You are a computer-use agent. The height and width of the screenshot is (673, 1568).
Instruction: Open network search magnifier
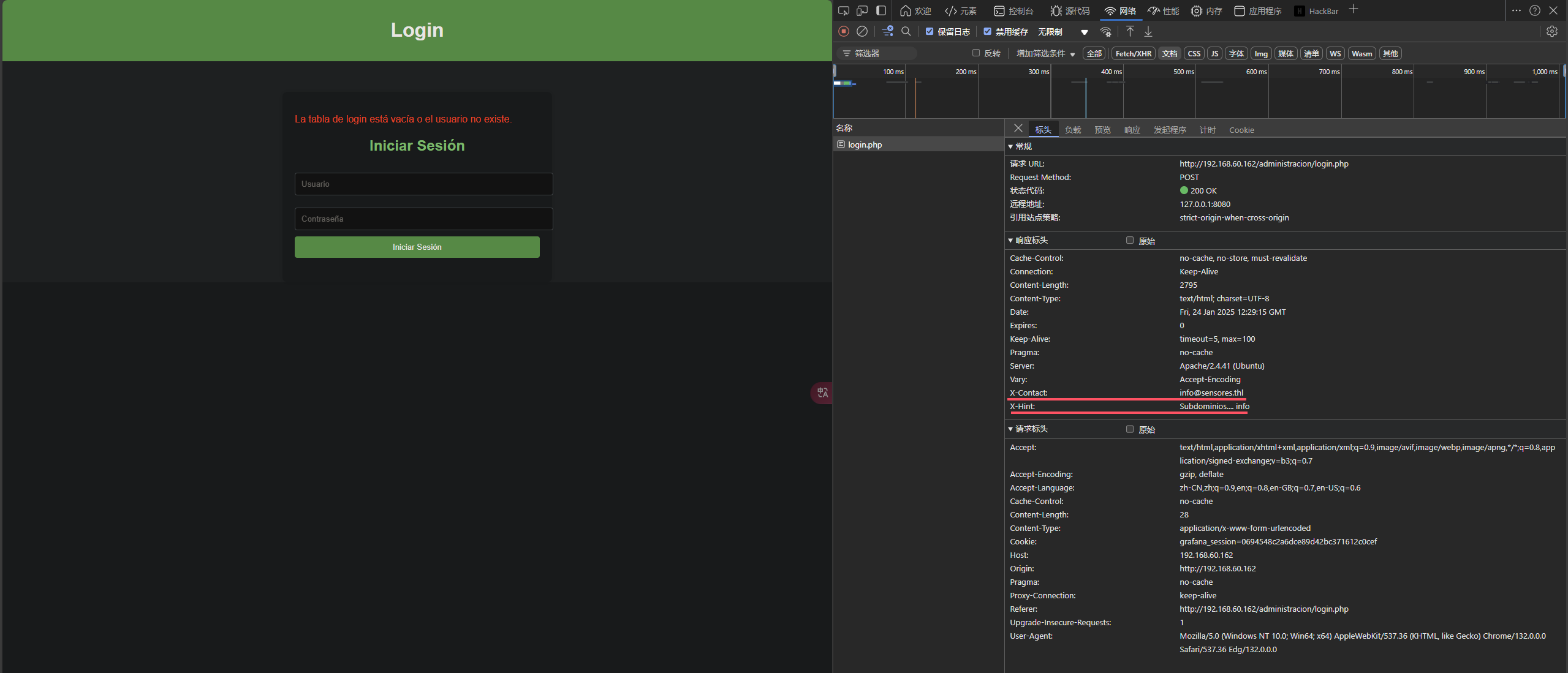coord(906,31)
